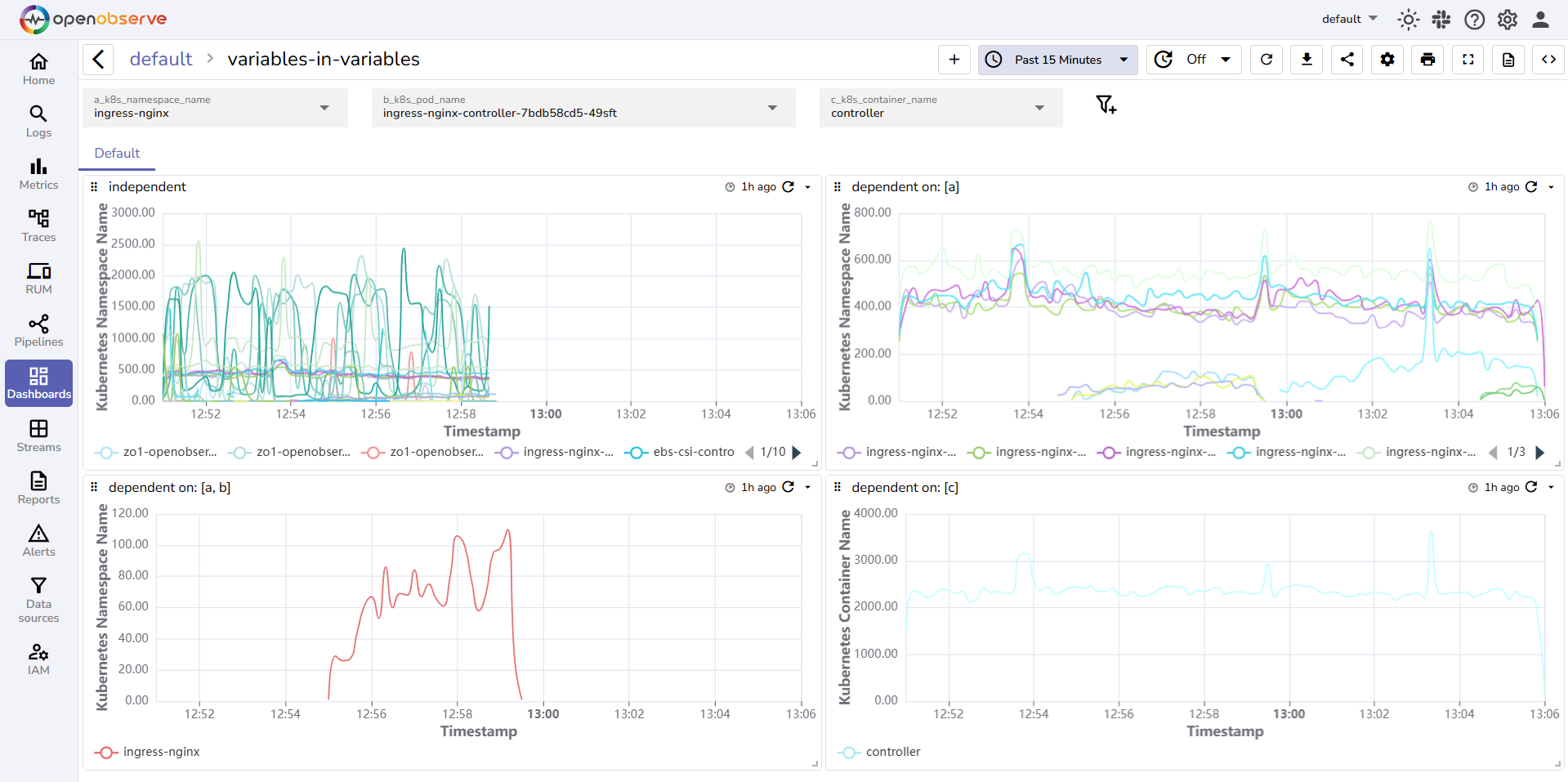Open Pipelines from the left sidebar
The width and height of the screenshot is (1568, 782).
click(38, 330)
